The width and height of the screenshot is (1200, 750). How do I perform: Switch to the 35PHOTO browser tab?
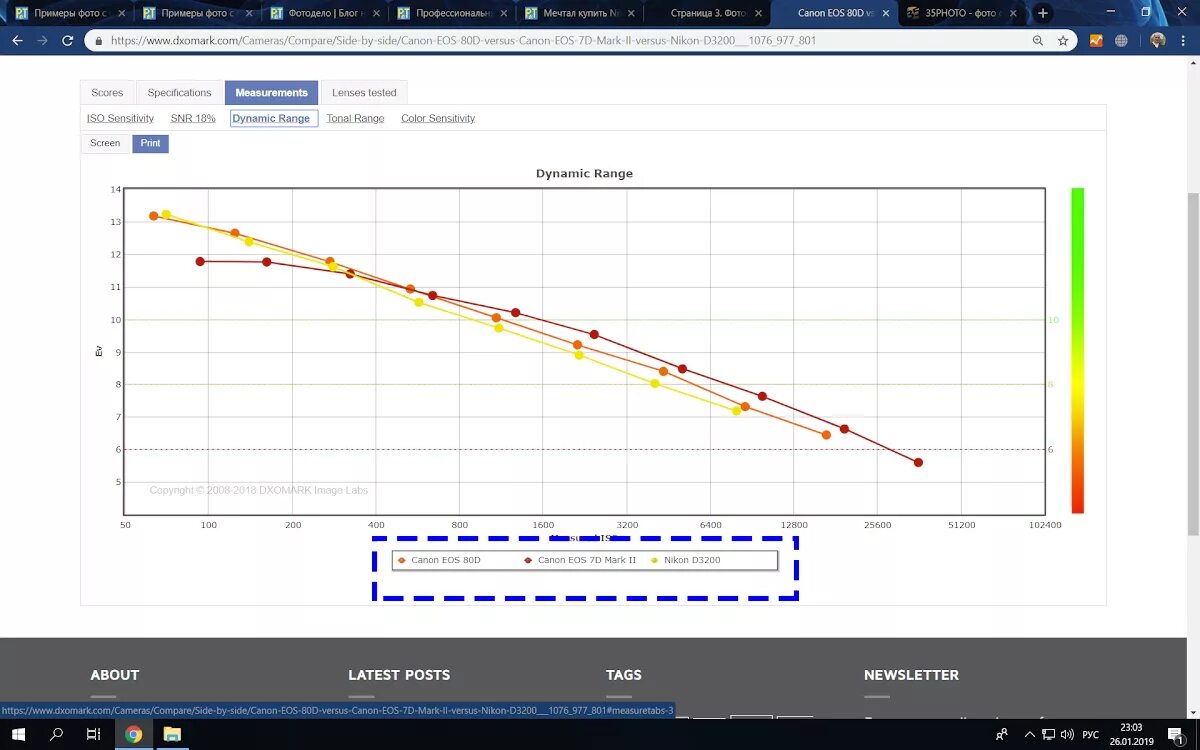(x=960, y=14)
